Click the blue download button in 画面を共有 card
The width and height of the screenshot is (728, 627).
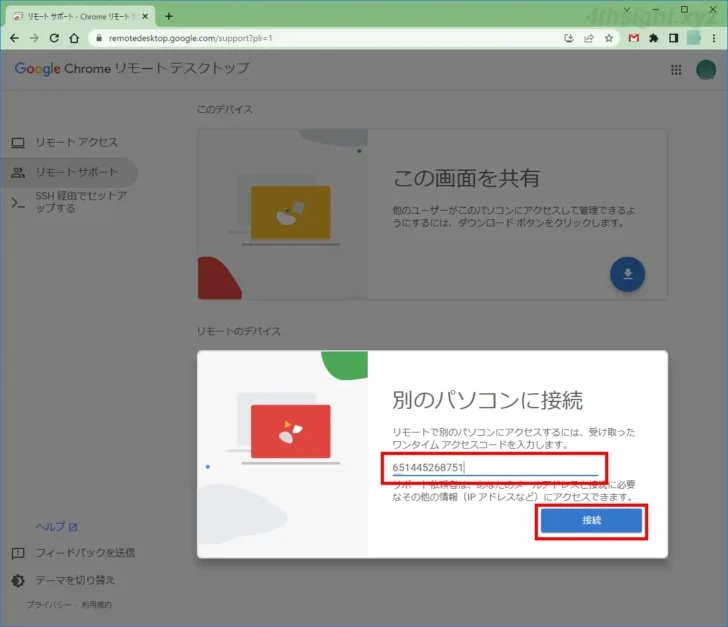[x=627, y=274]
